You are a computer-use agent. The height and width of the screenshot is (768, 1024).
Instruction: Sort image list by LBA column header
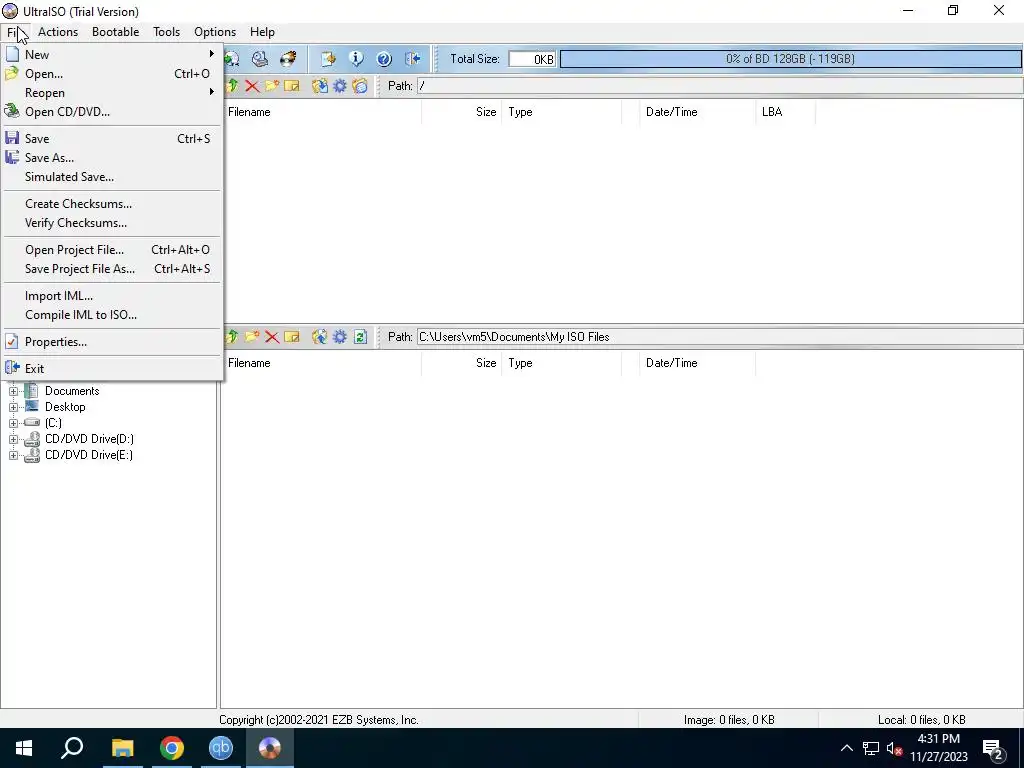pos(786,112)
